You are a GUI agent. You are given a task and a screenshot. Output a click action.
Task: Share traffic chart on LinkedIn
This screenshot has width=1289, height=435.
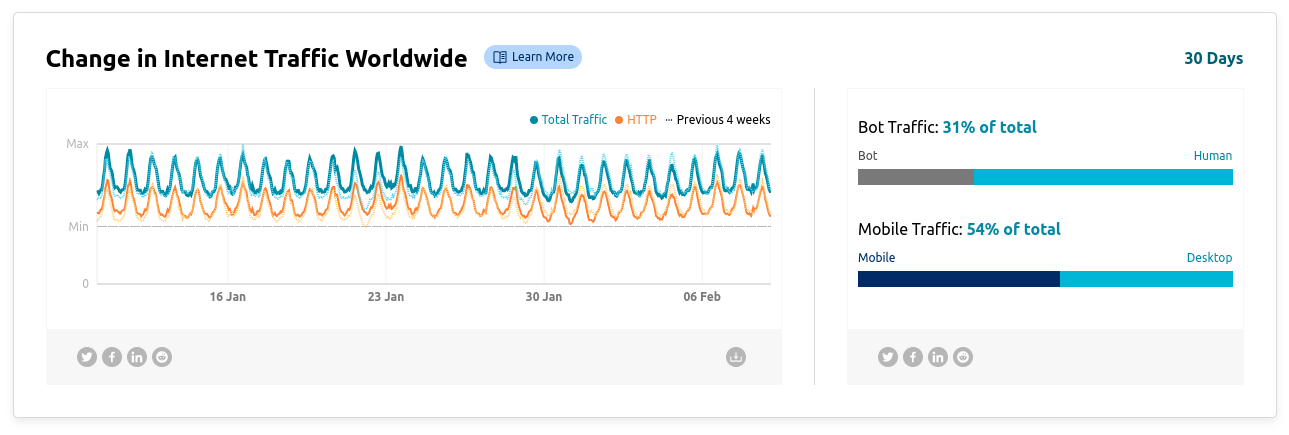137,357
